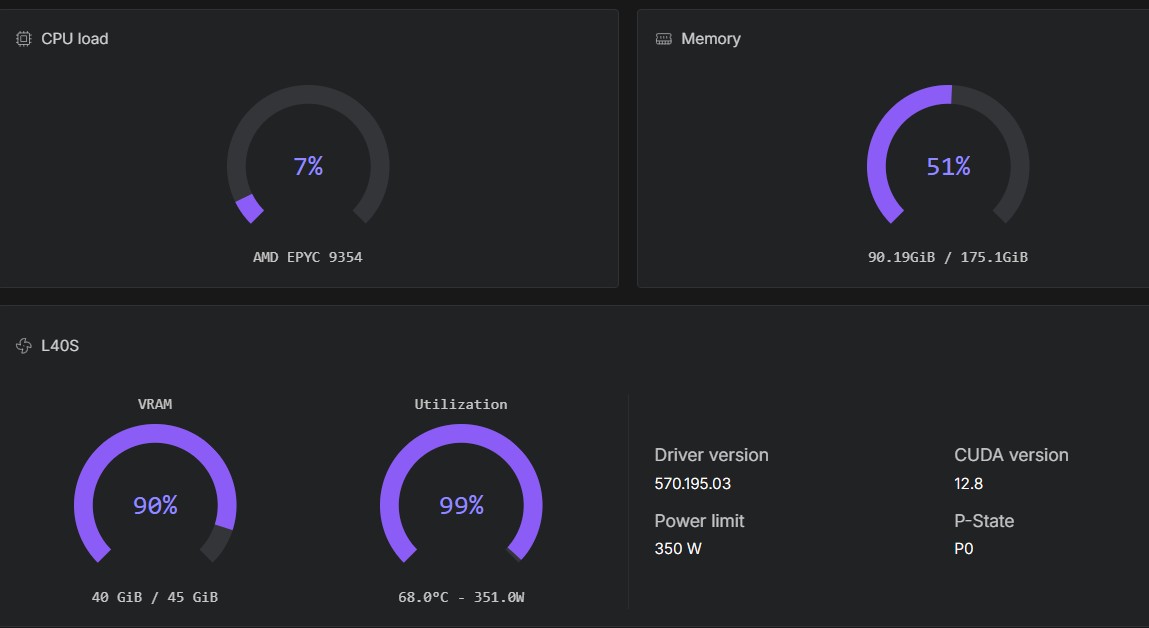
Task: Click the P-State label
Action: tap(984, 521)
